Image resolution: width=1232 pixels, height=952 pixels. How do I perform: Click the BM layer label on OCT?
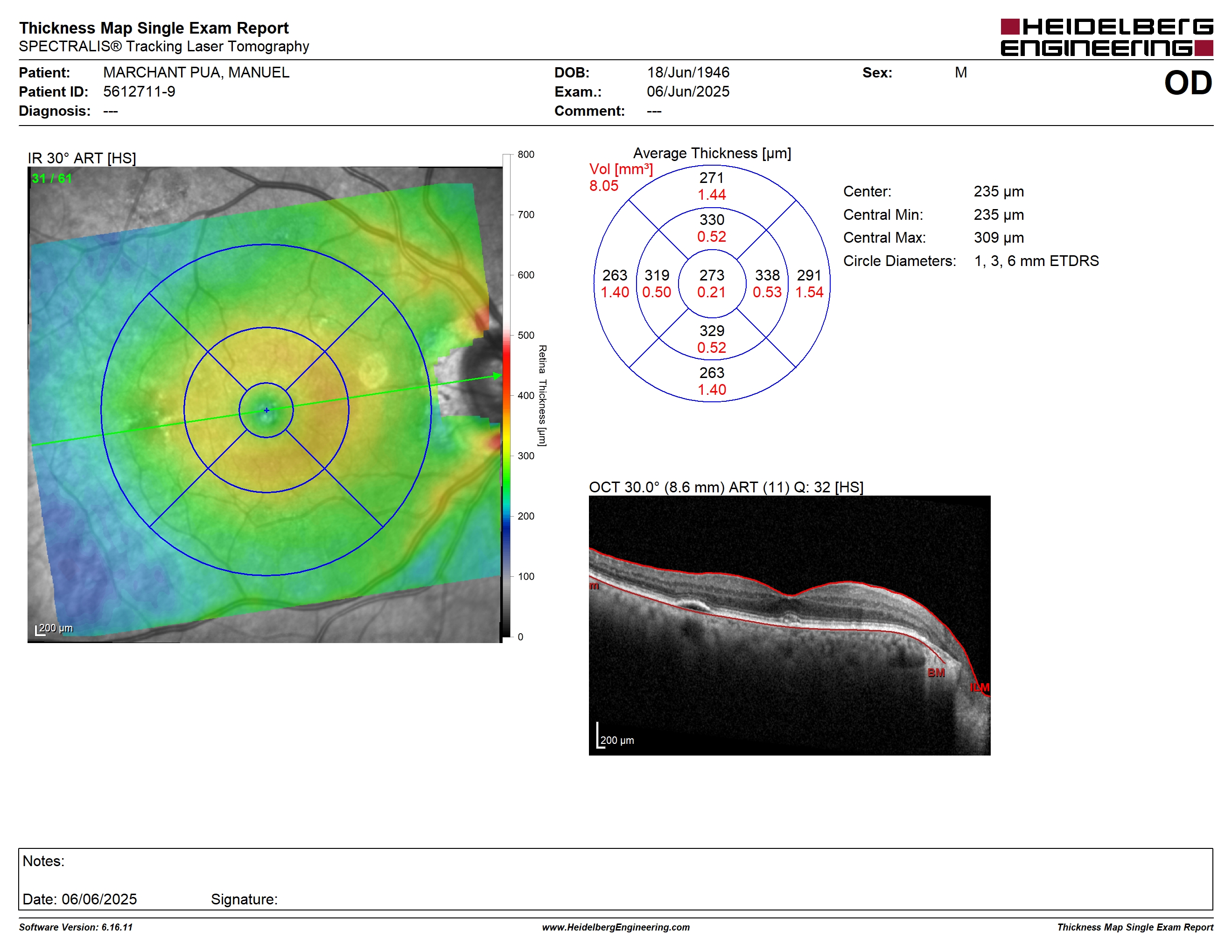point(936,673)
